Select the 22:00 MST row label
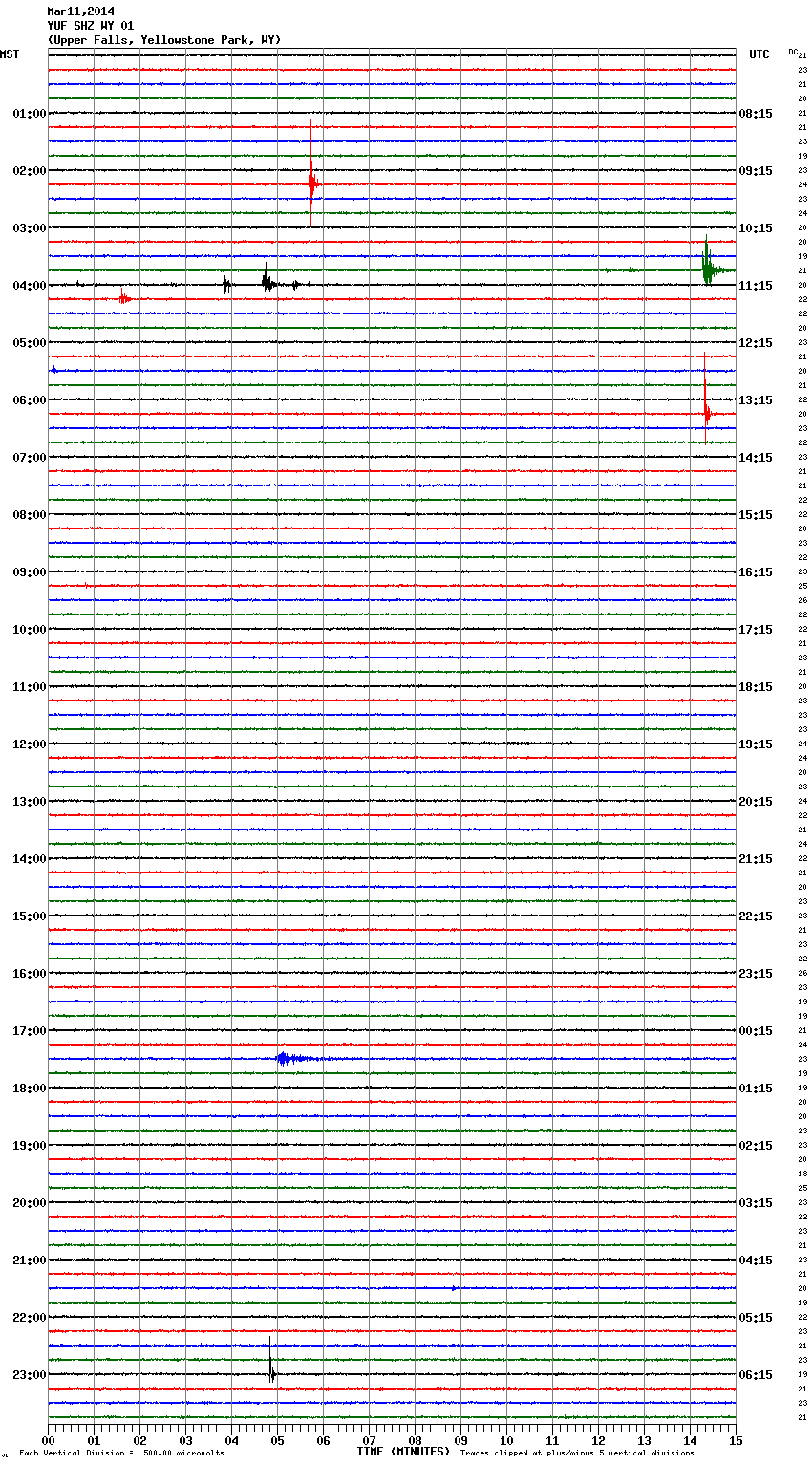 (x=30, y=1318)
